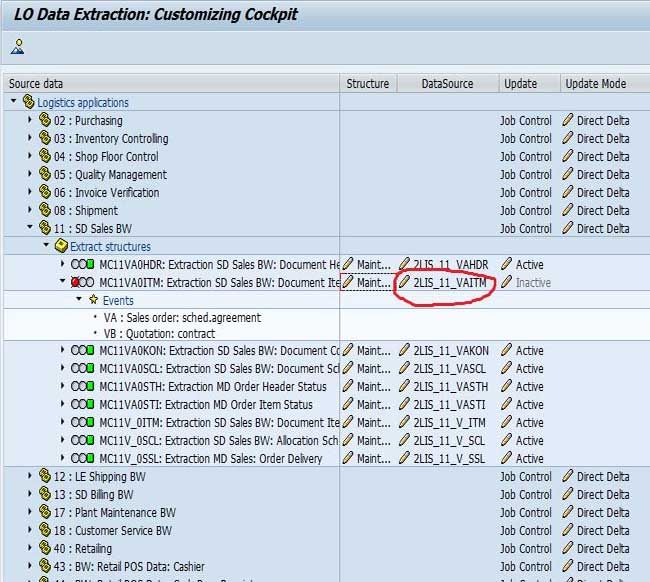This screenshot has height=582, width=650.
Task: Click the DataSource column header
Action: coord(448,84)
